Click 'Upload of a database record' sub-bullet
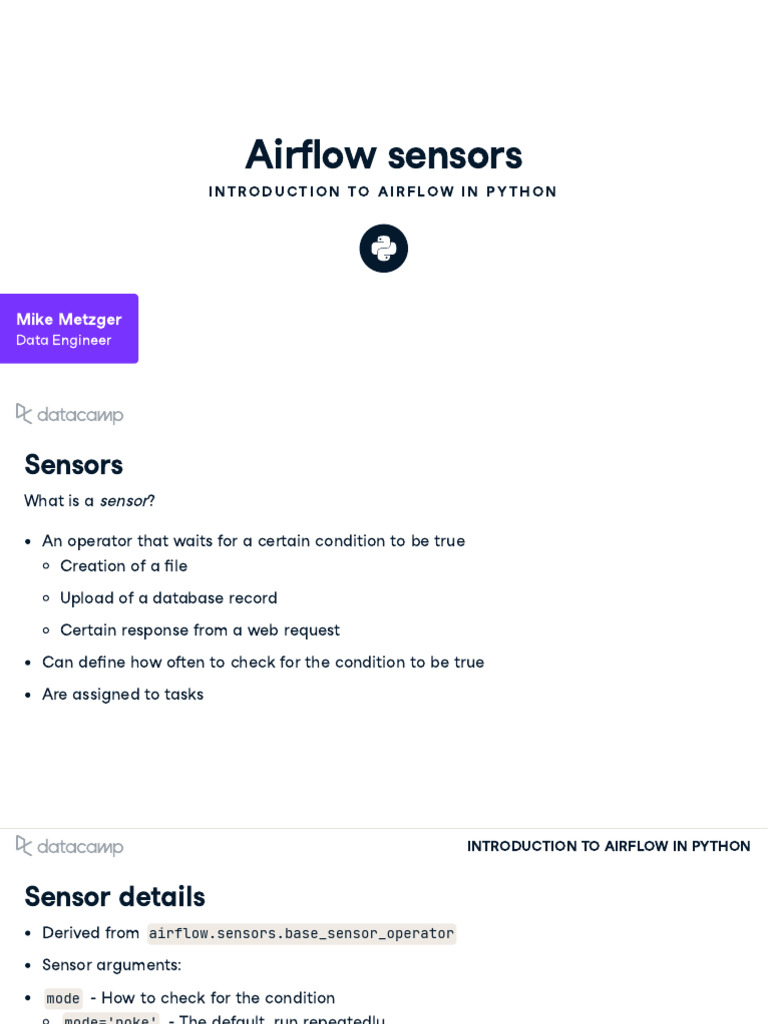Screen dimensions: 768x1024 point(169,598)
